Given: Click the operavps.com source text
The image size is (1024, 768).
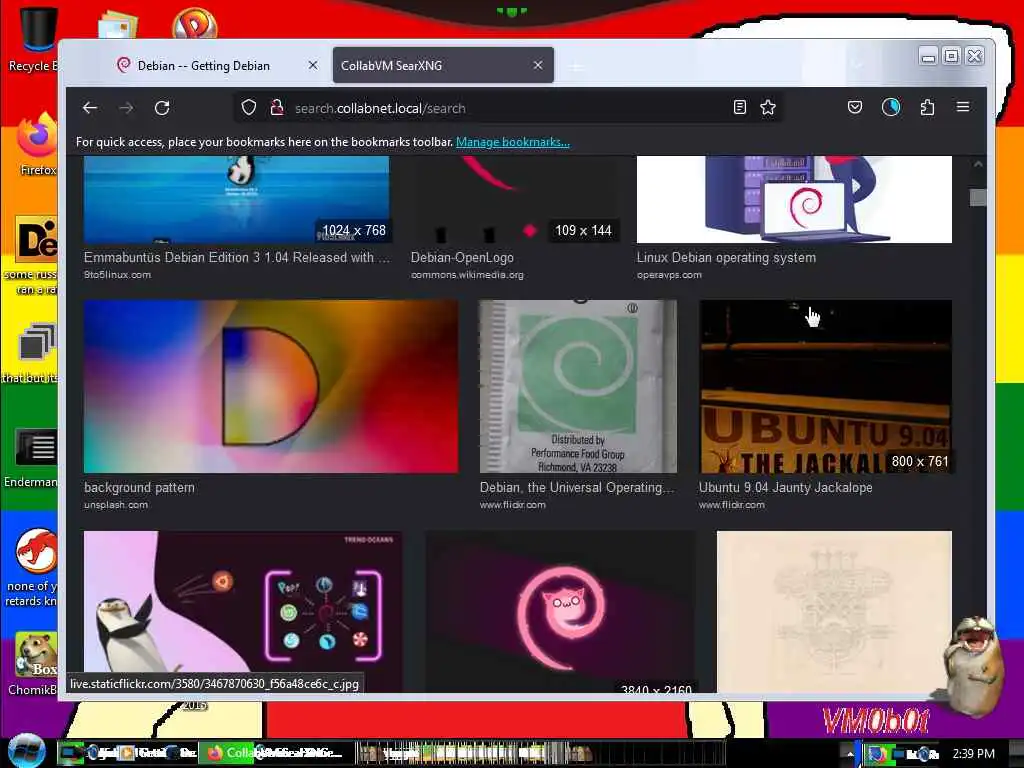Looking at the screenshot, I should point(669,275).
